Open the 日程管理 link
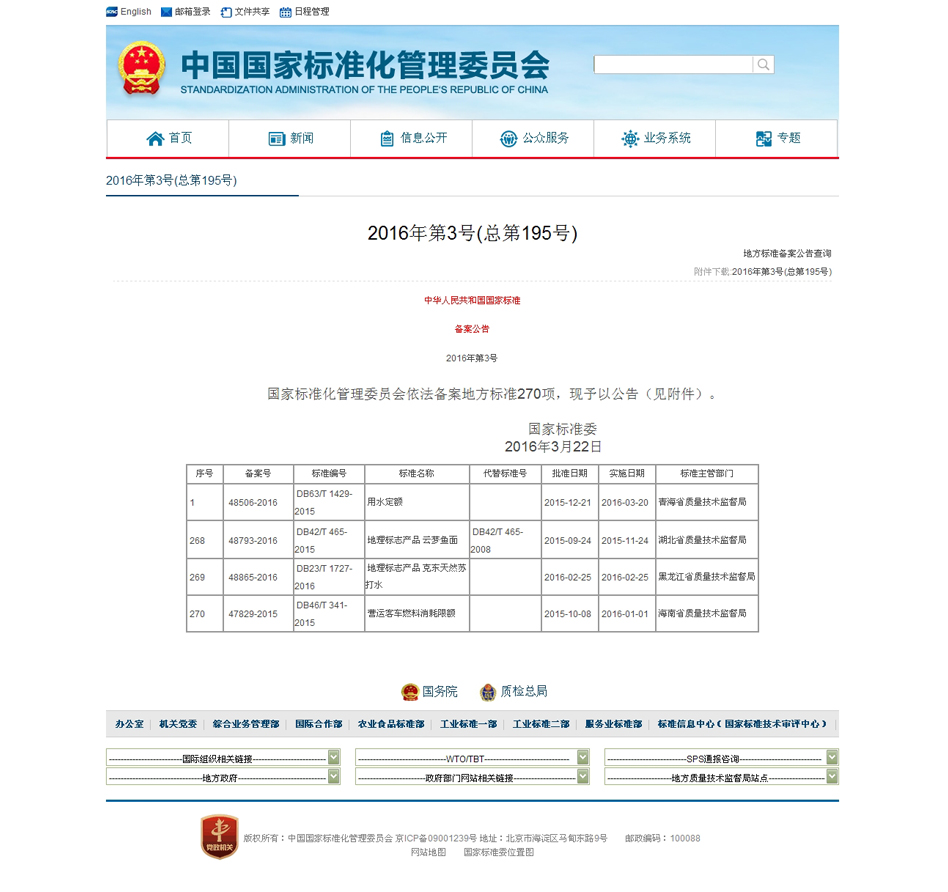 click(x=312, y=12)
